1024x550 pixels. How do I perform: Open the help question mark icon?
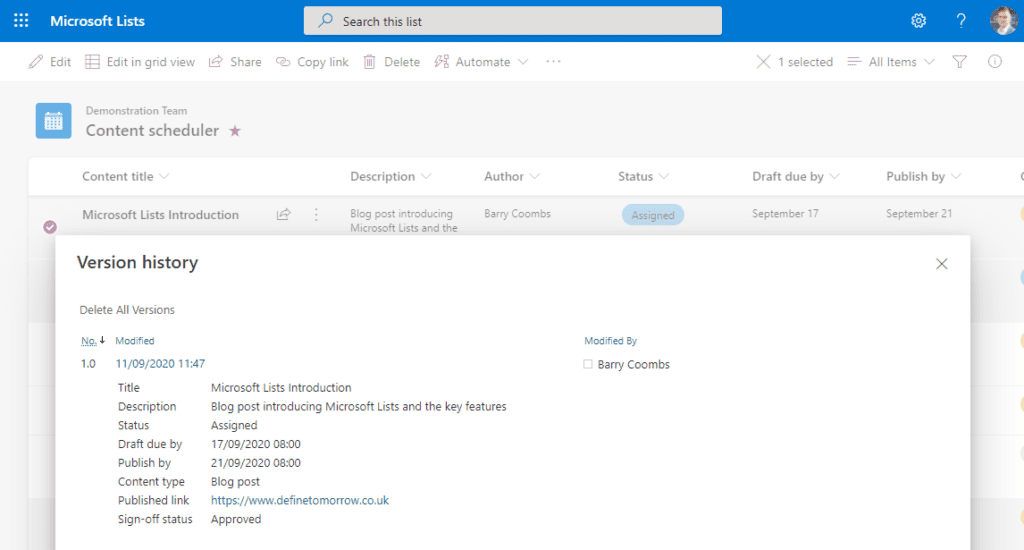(x=961, y=21)
